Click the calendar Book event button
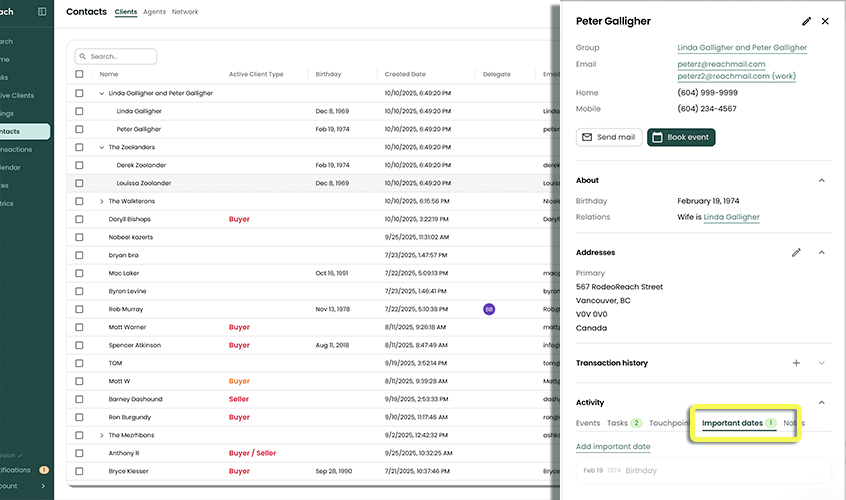Image resolution: width=846 pixels, height=500 pixels. [x=680, y=137]
